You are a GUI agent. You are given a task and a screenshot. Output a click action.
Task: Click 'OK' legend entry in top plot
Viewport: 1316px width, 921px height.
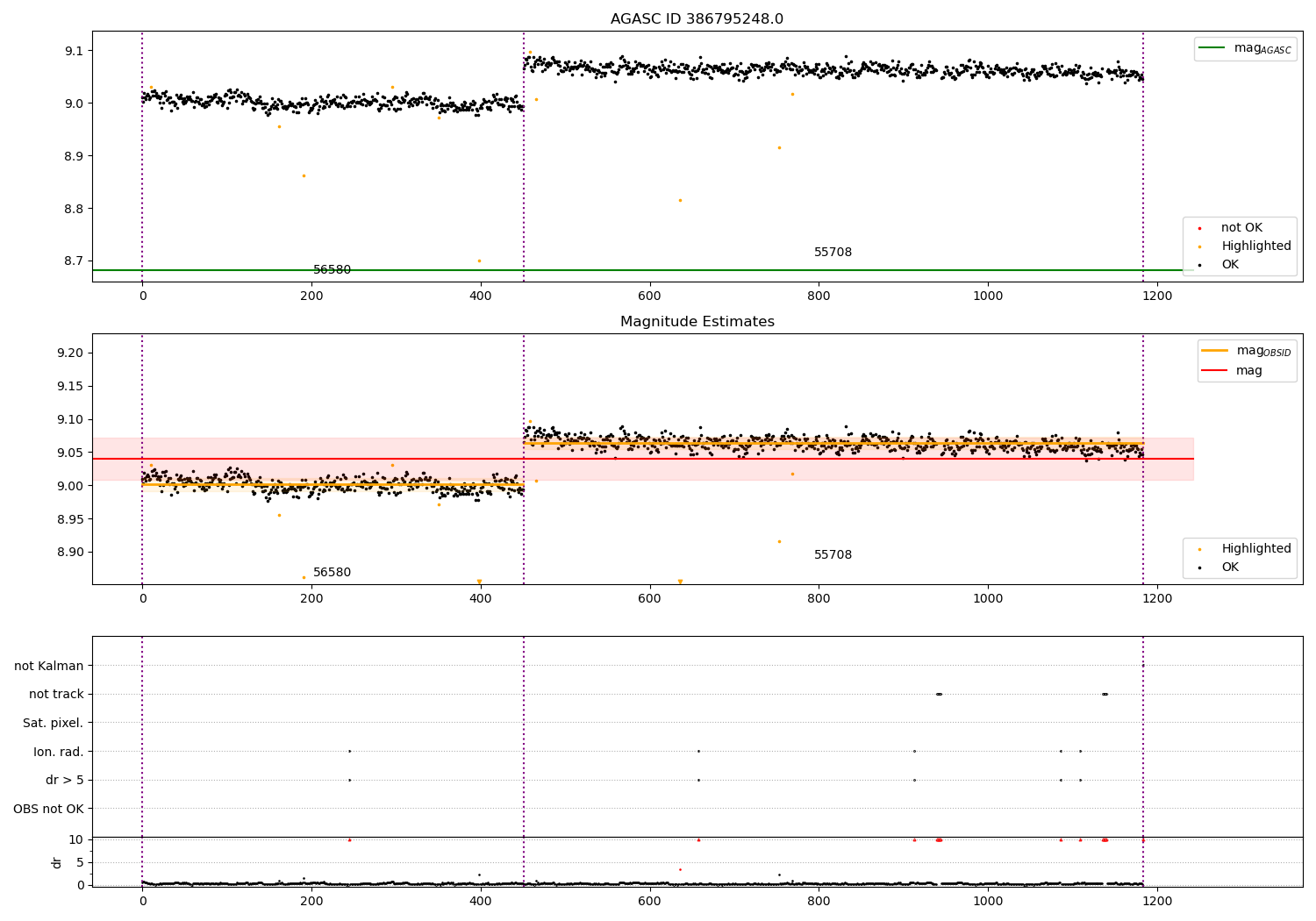coord(1230,265)
